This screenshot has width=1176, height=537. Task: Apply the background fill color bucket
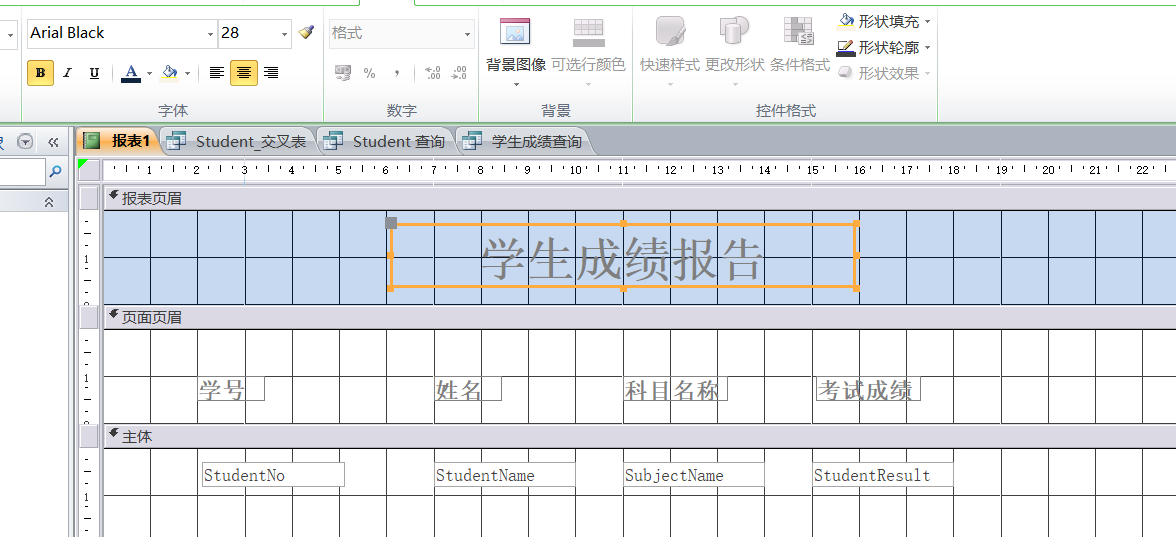[x=169, y=73]
